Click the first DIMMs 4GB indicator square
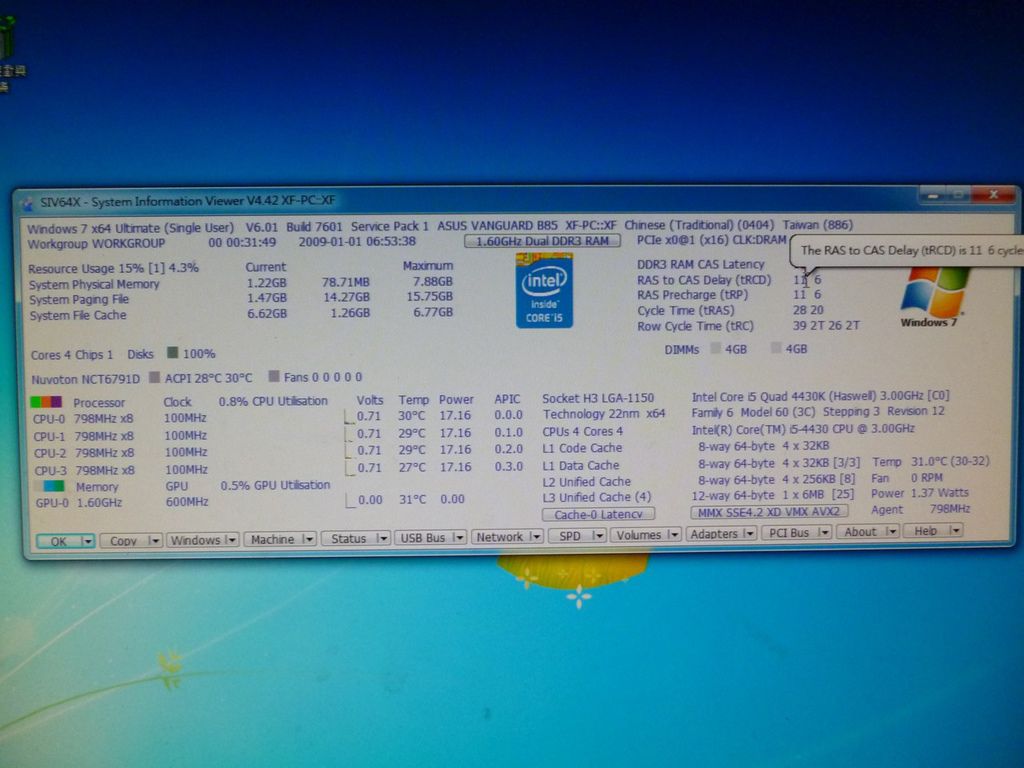This screenshot has width=1024, height=768. coord(716,348)
